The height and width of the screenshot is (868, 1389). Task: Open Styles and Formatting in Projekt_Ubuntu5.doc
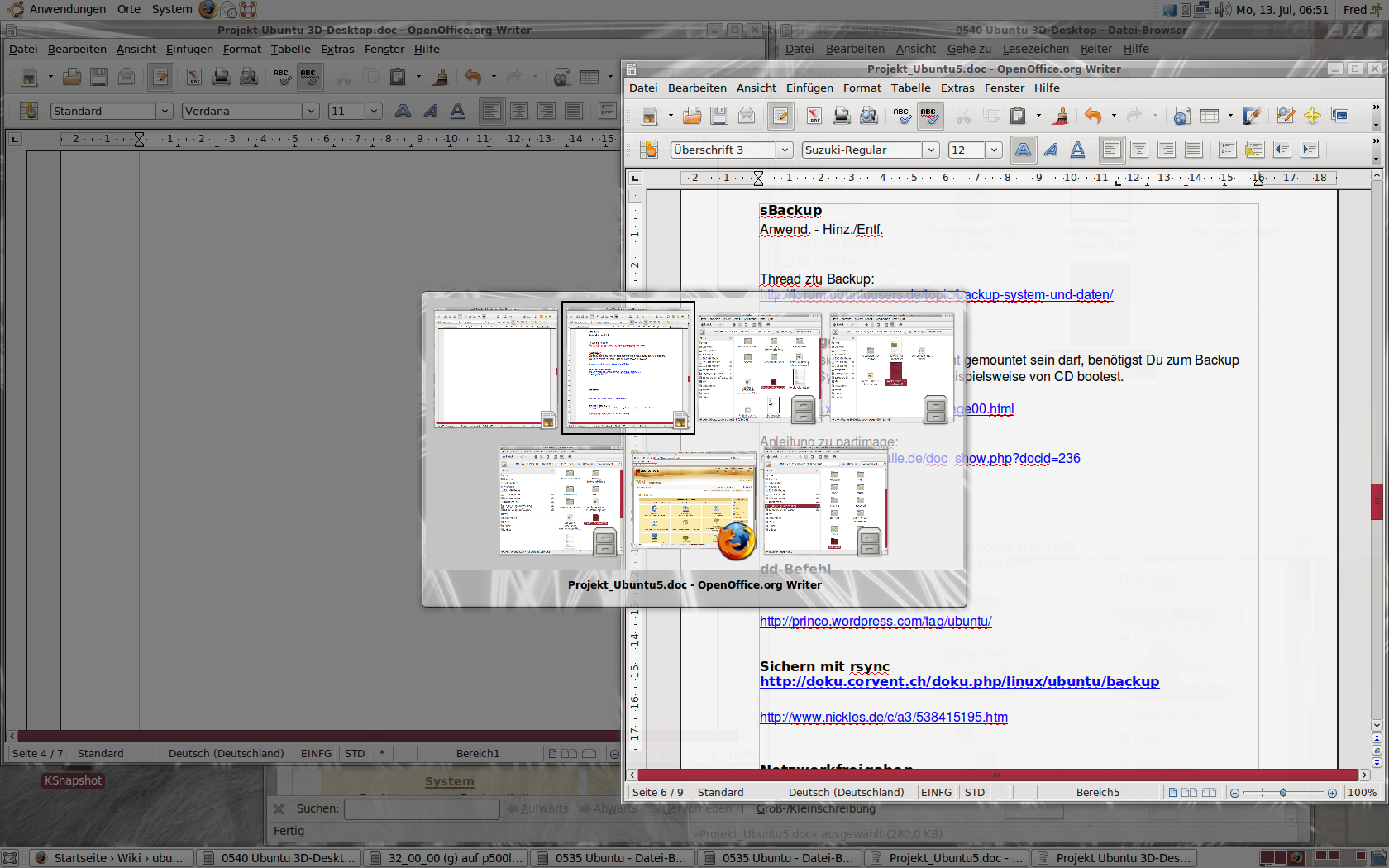click(x=649, y=150)
